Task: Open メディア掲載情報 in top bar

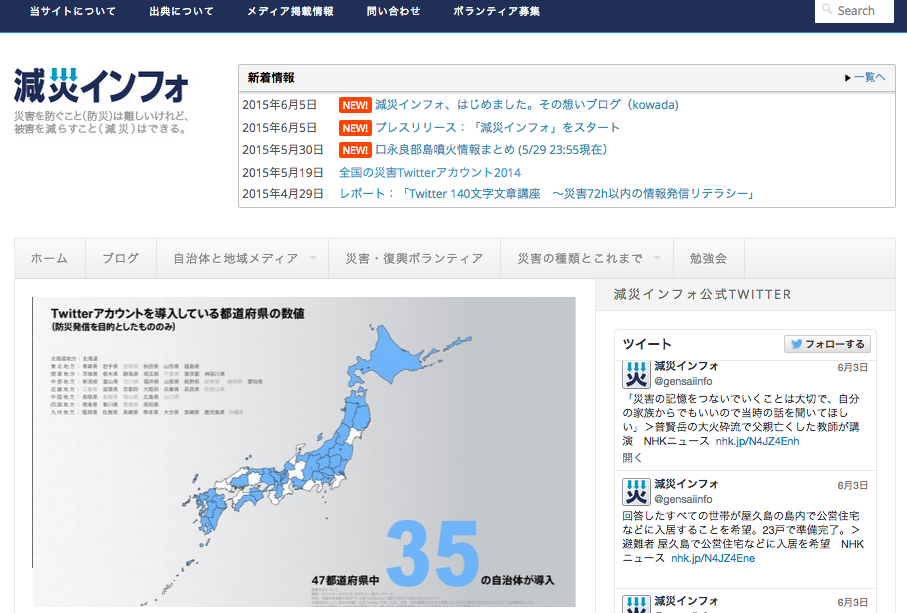Action: (x=290, y=11)
